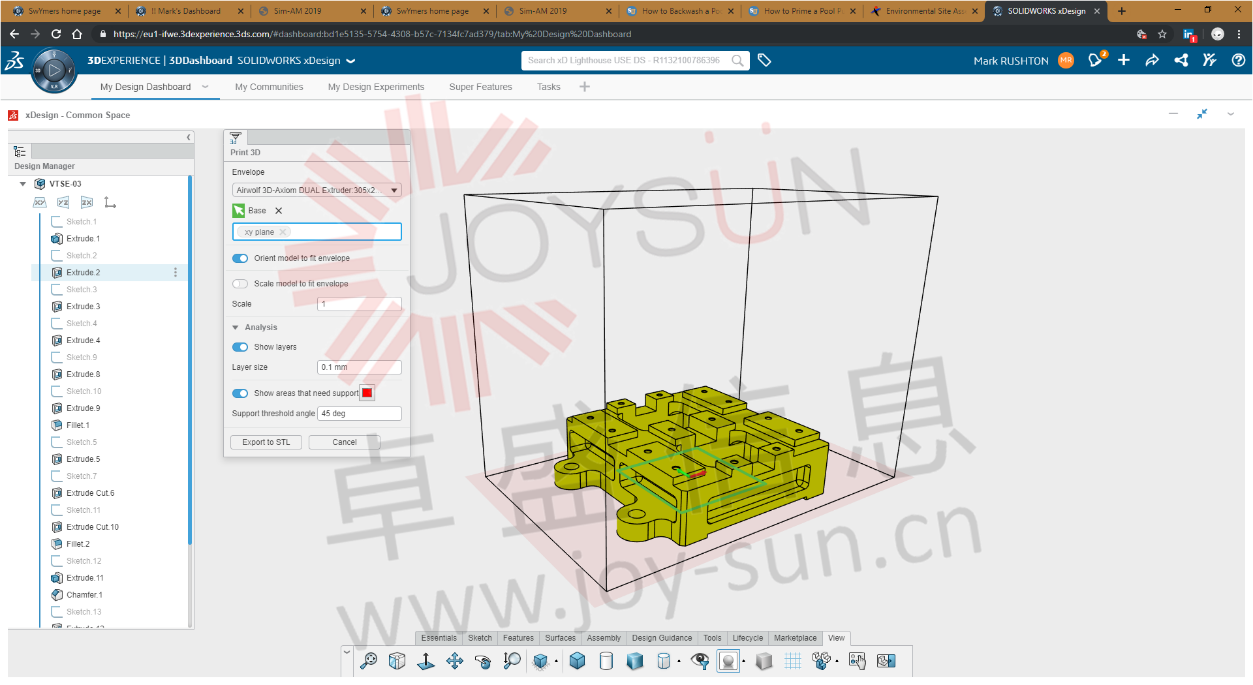1253x685 pixels.
Task: Open Extrude.2 three-dot options menu
Action: (x=176, y=272)
